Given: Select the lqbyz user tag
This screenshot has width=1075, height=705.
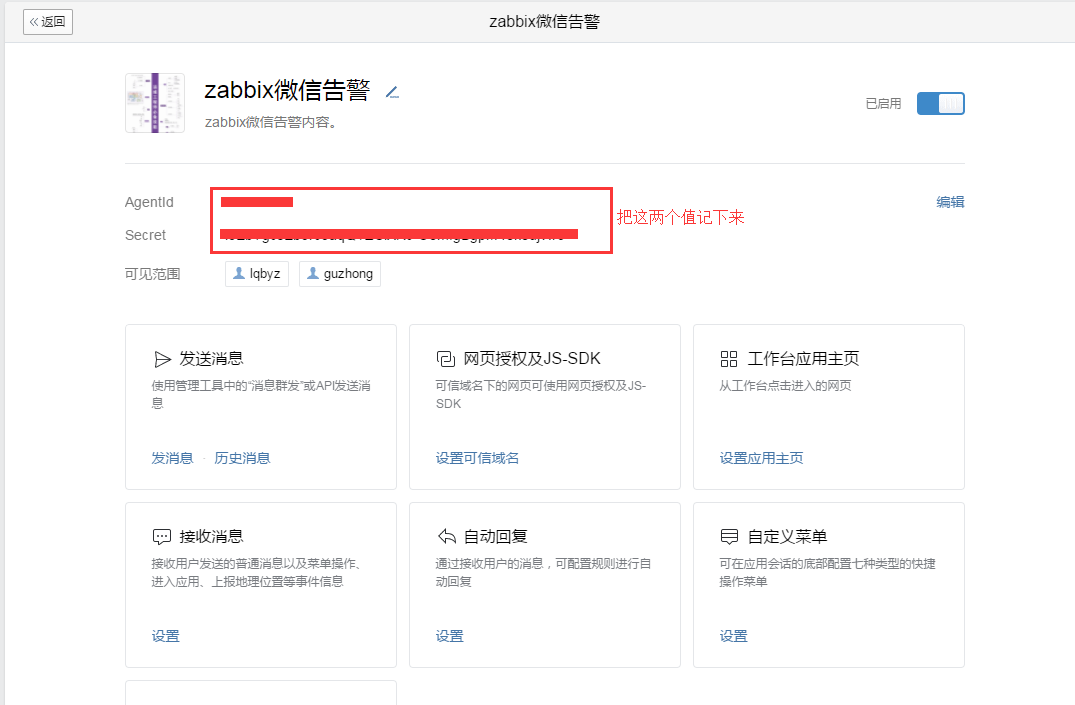Looking at the screenshot, I should pos(257,274).
